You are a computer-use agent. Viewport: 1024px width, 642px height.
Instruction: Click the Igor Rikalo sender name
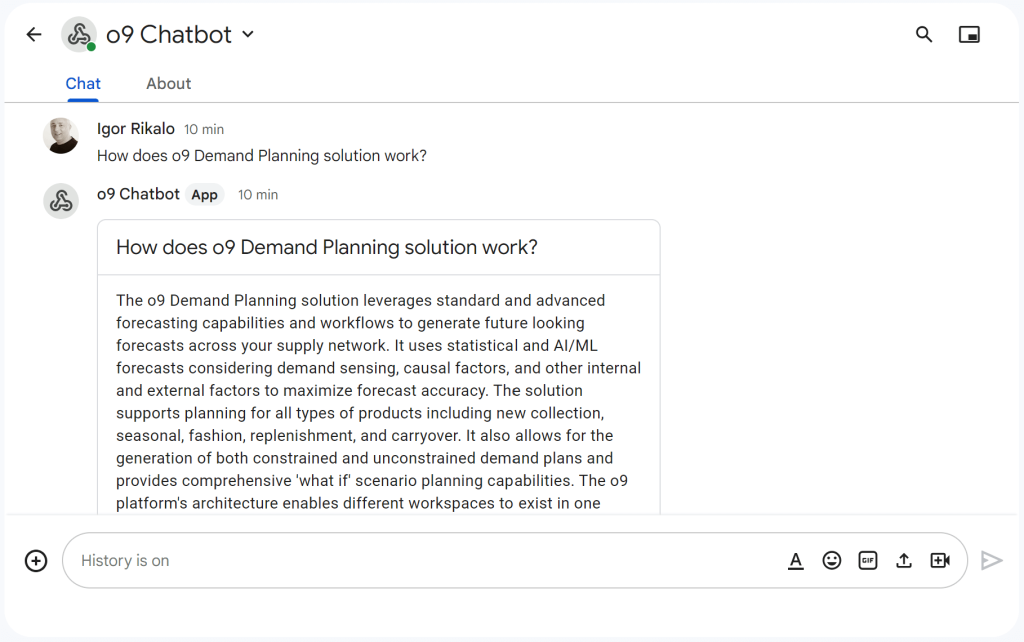(136, 129)
